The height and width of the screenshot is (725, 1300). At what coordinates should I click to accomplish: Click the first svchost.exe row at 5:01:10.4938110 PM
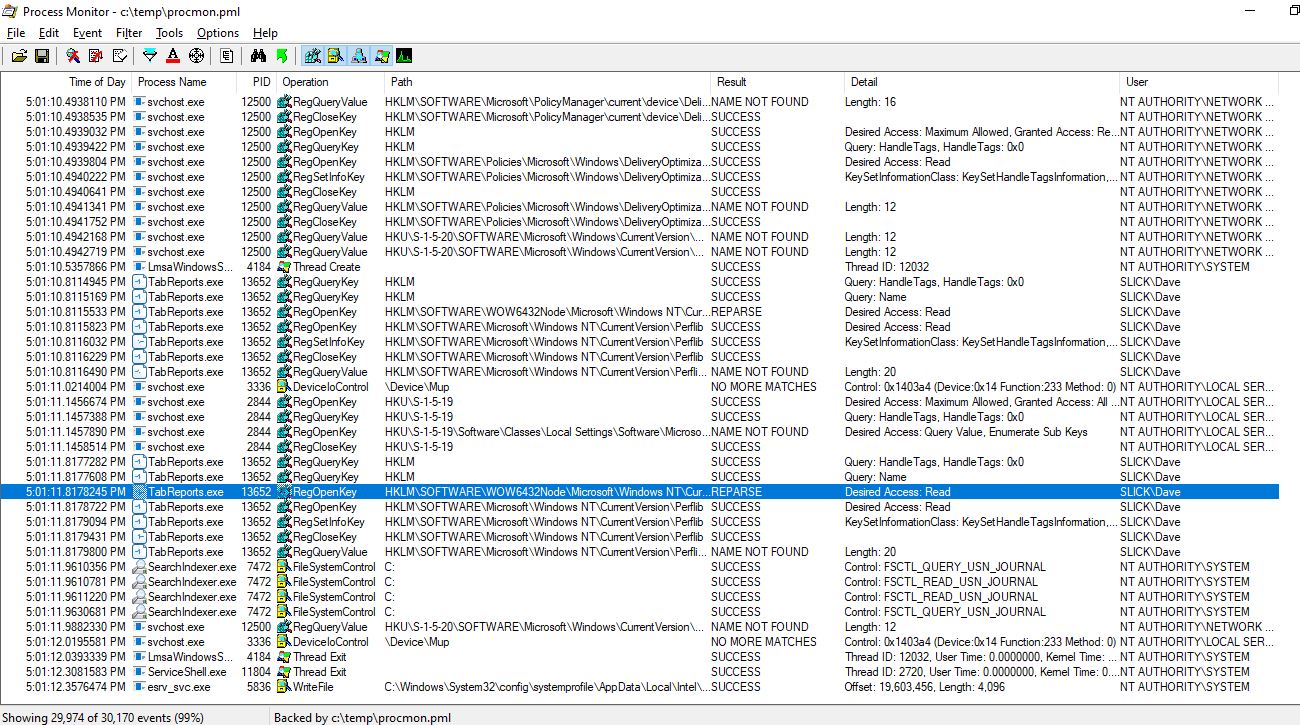640,102
